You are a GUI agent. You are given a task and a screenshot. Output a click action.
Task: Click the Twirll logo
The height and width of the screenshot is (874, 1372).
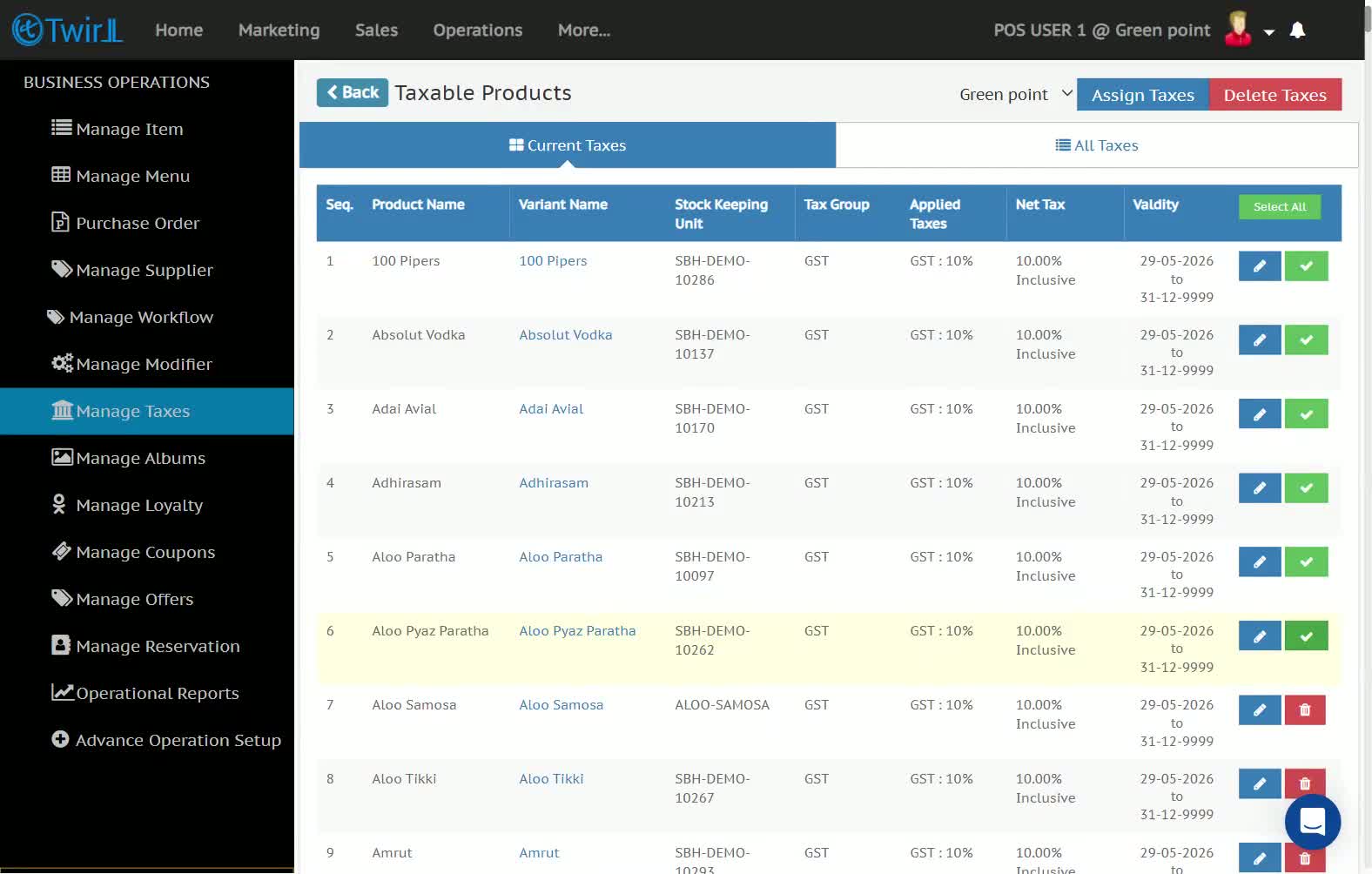coord(68,30)
